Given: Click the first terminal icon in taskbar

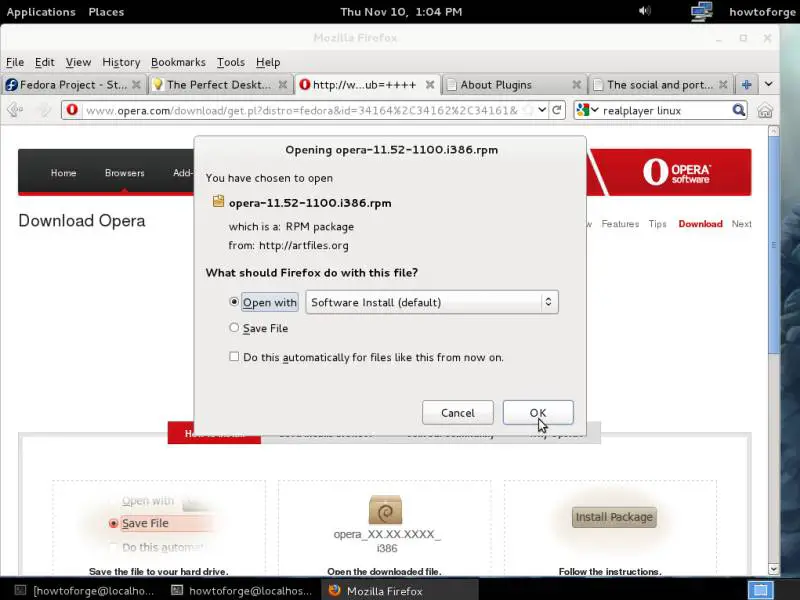Looking at the screenshot, I should pyautogui.click(x=20, y=590).
